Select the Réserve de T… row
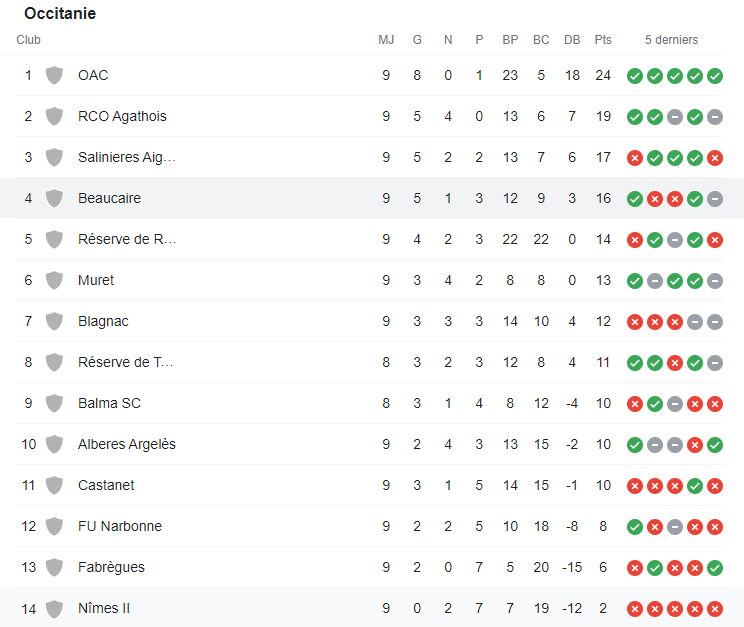 pyautogui.click(x=370, y=363)
